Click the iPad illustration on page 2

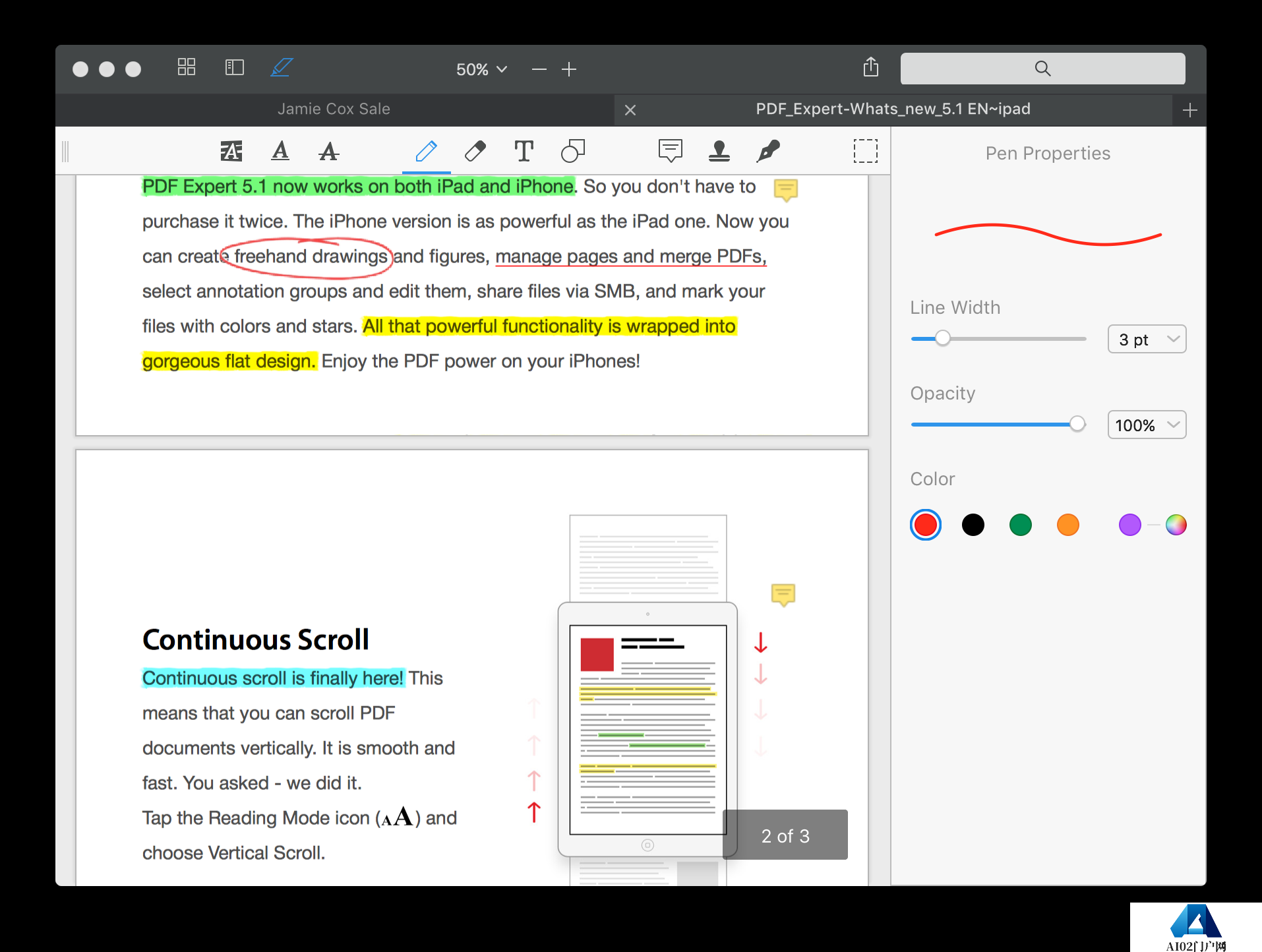click(x=647, y=729)
